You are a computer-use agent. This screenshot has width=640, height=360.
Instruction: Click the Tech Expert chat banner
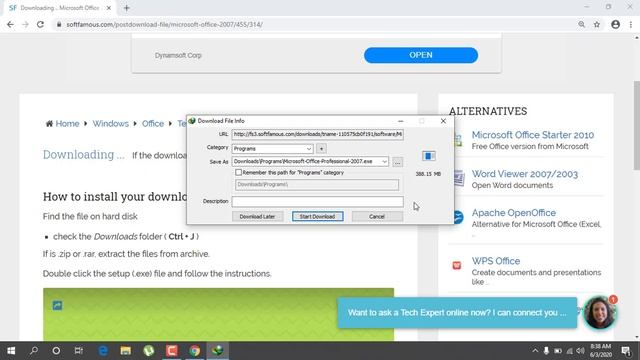(457, 313)
